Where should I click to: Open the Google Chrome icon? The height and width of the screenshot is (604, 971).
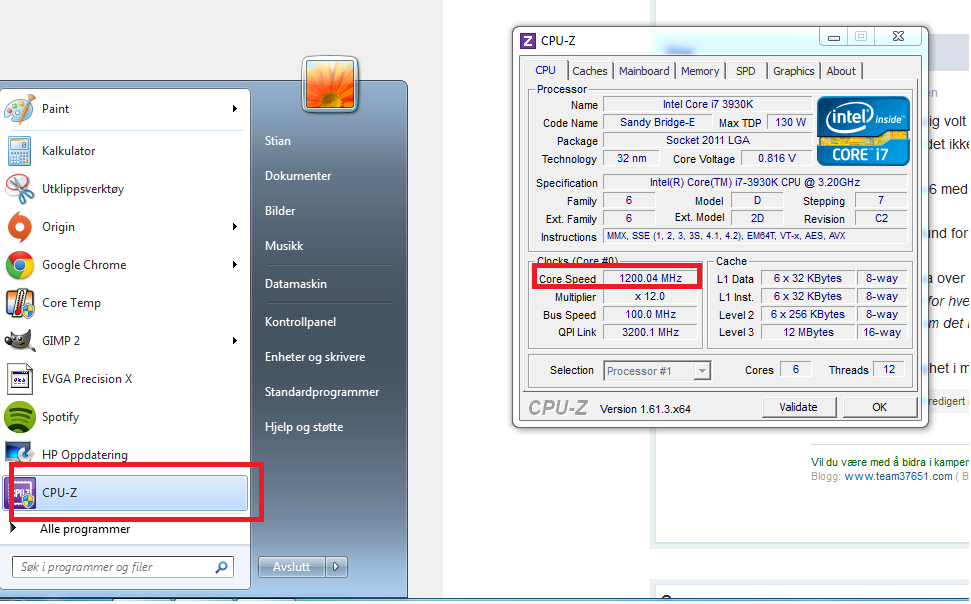click(20, 265)
